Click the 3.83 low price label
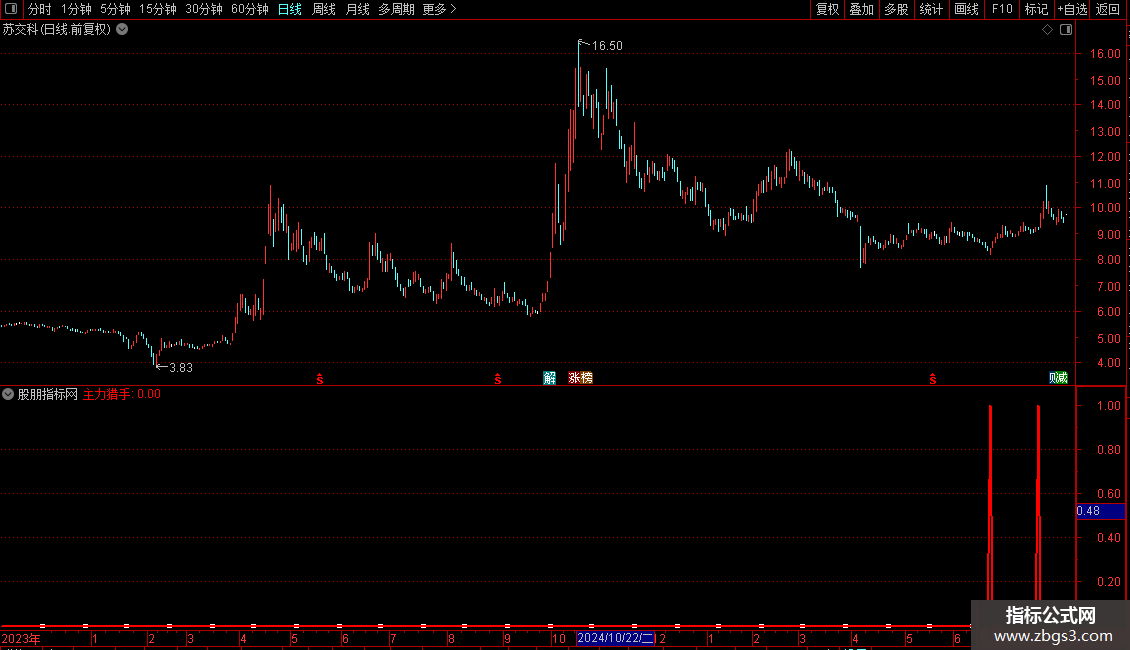Screen dimensions: 1130x650 [180, 368]
